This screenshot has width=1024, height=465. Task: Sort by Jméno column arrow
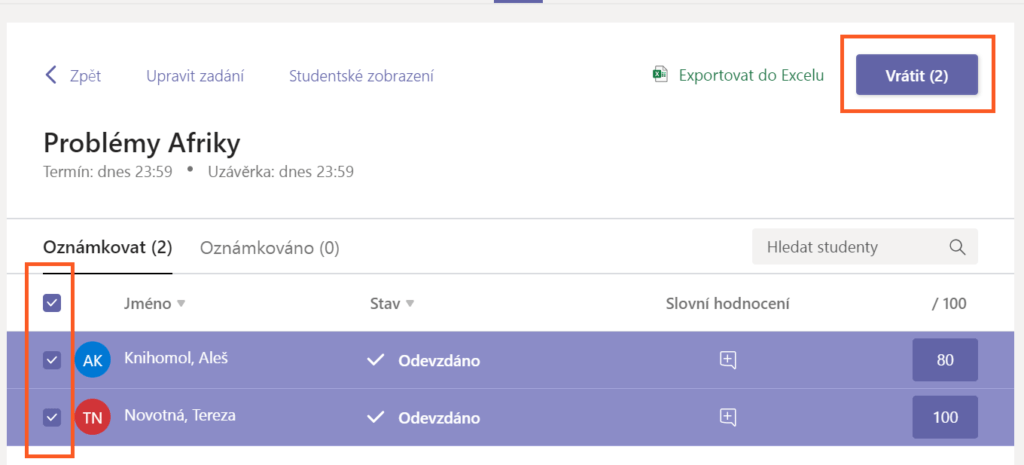181,304
